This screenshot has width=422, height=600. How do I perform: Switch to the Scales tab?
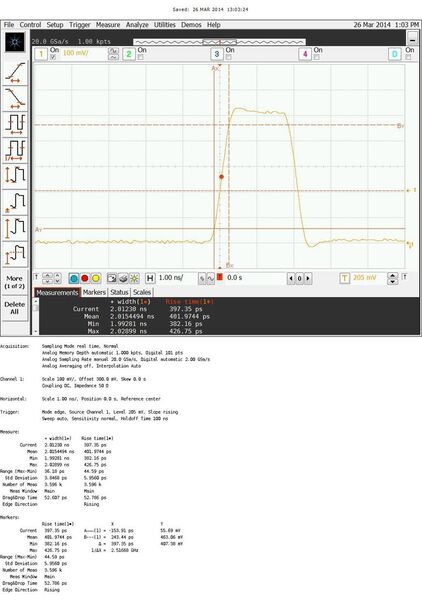(142, 292)
